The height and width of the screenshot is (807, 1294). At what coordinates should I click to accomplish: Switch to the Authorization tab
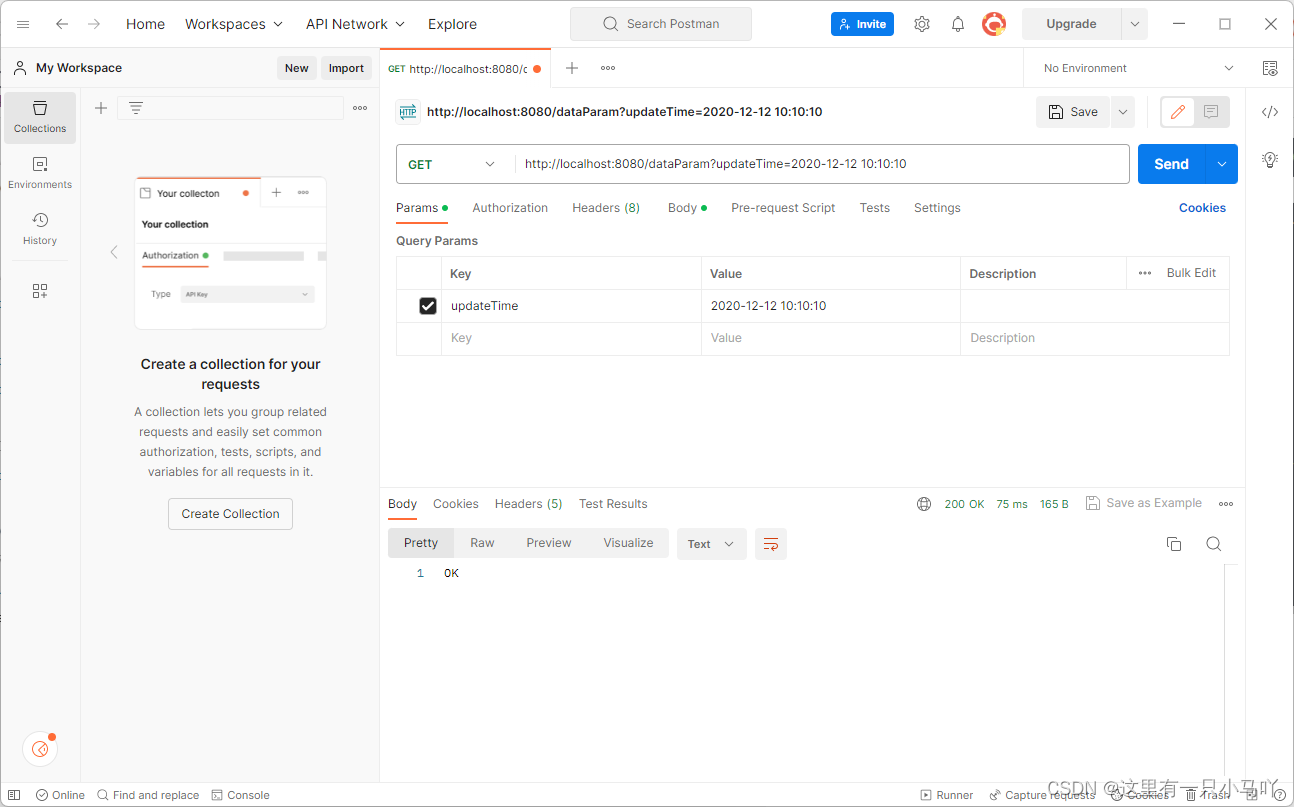[x=510, y=208]
